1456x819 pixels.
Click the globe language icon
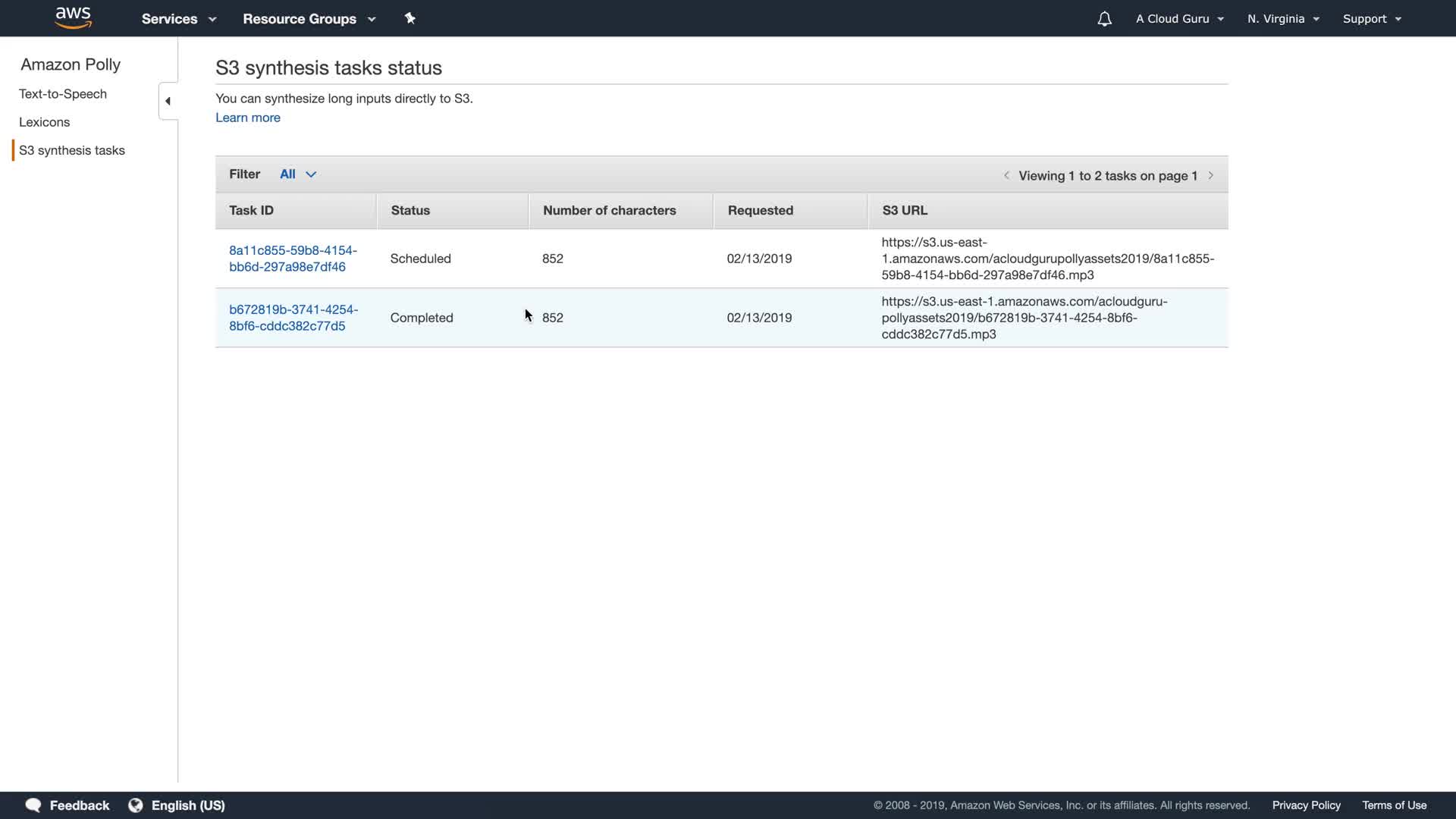coord(136,805)
